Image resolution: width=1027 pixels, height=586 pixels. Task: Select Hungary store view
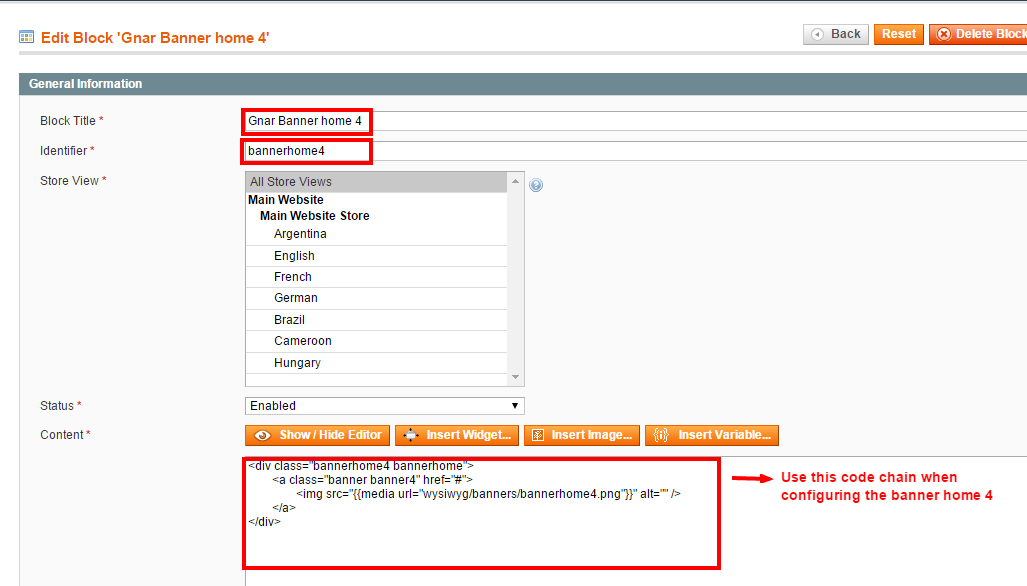377,363
